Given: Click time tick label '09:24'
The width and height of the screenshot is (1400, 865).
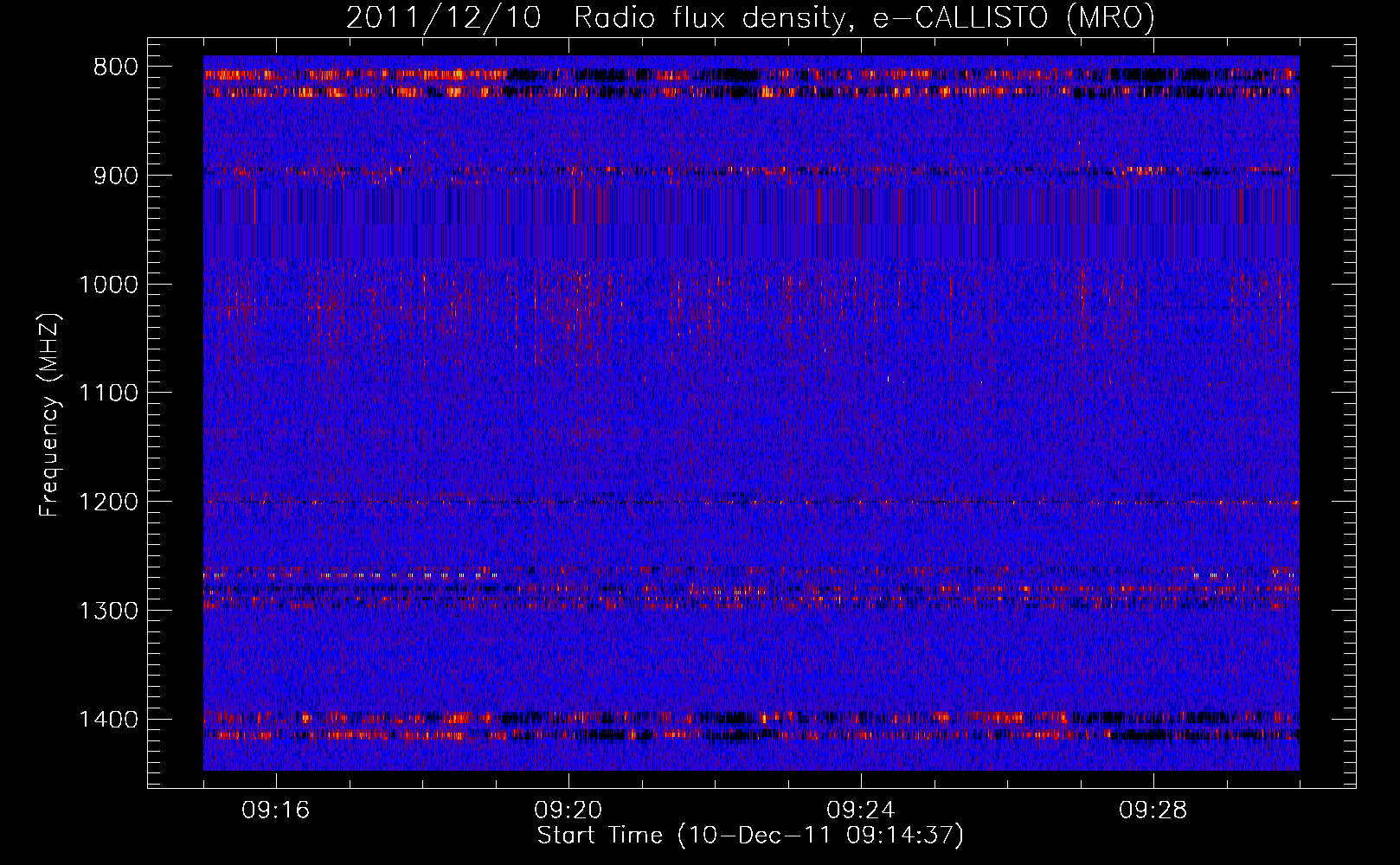Looking at the screenshot, I should pyautogui.click(x=861, y=811).
